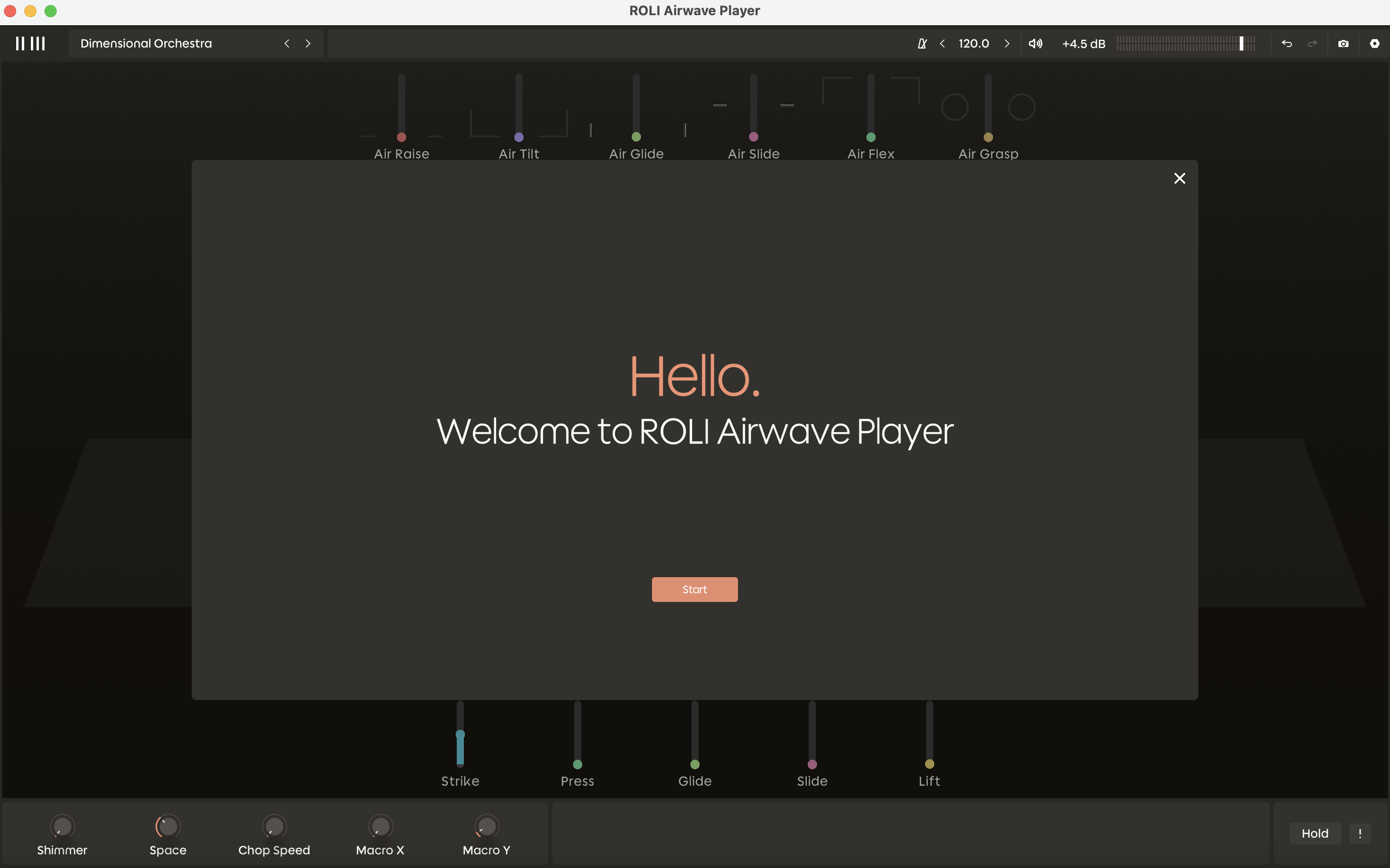The width and height of the screenshot is (1390, 868).
Task: Select the previous preset arrow
Action: (286, 44)
